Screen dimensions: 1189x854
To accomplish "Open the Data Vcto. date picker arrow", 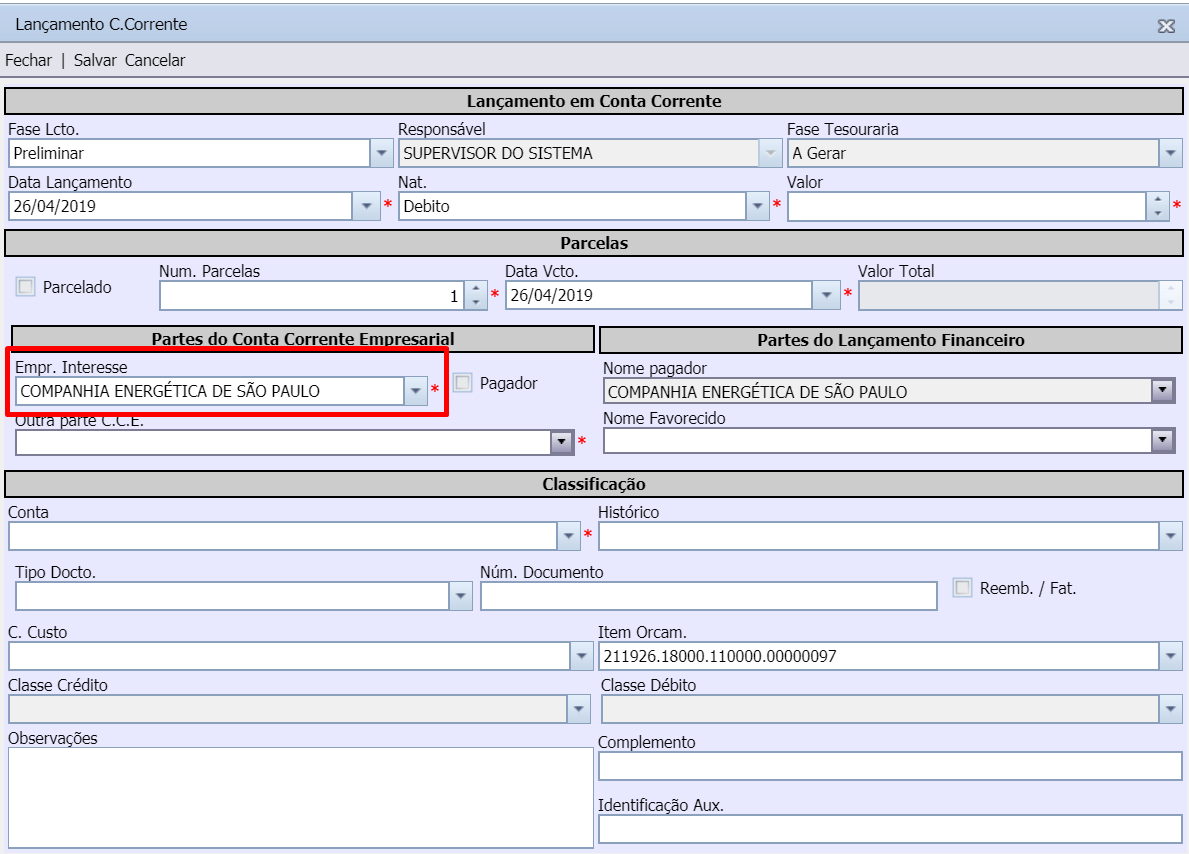I will pos(826,296).
